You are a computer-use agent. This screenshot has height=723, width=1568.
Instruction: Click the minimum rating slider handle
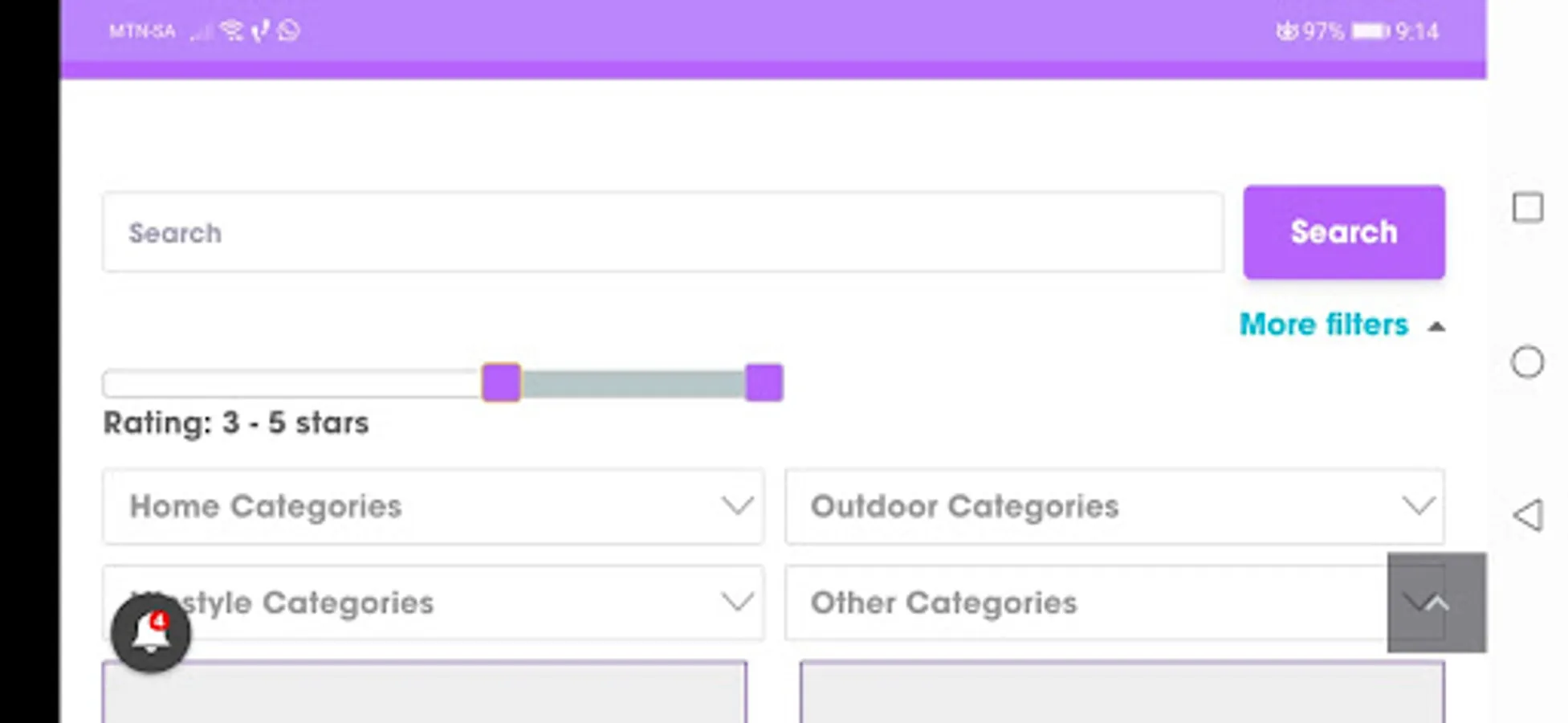pyautogui.click(x=501, y=382)
